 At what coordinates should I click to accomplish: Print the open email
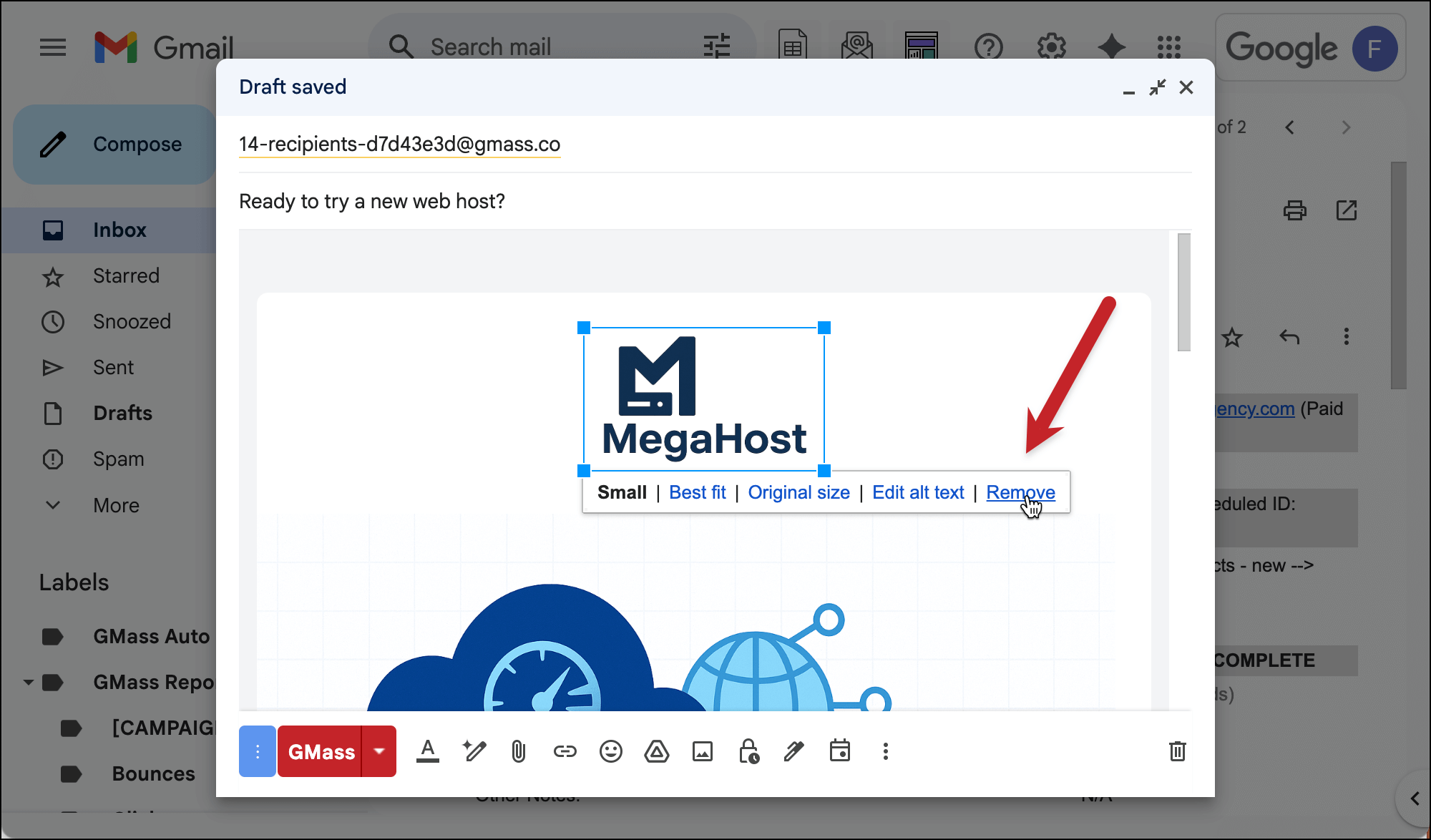(x=1295, y=210)
